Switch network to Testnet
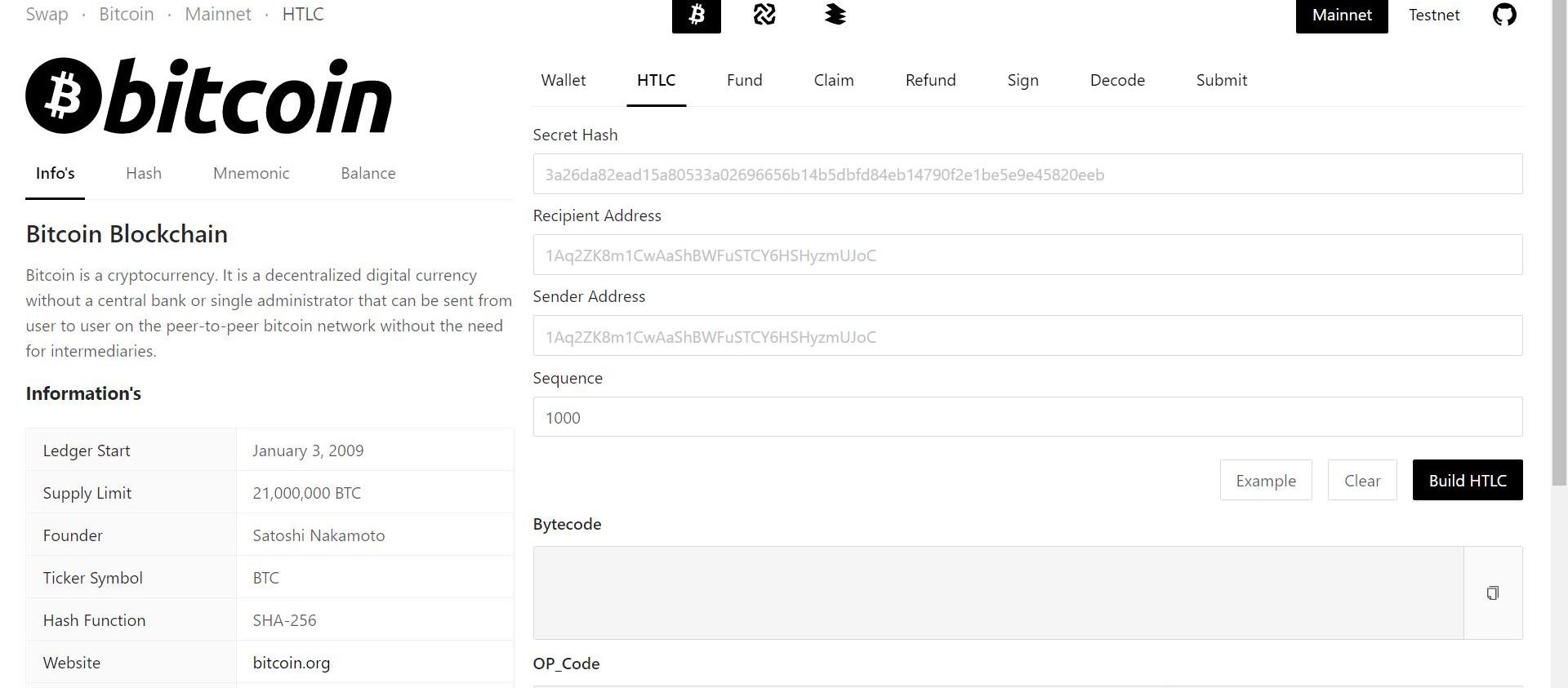Screen dimensions: 1568x688 1433,16
